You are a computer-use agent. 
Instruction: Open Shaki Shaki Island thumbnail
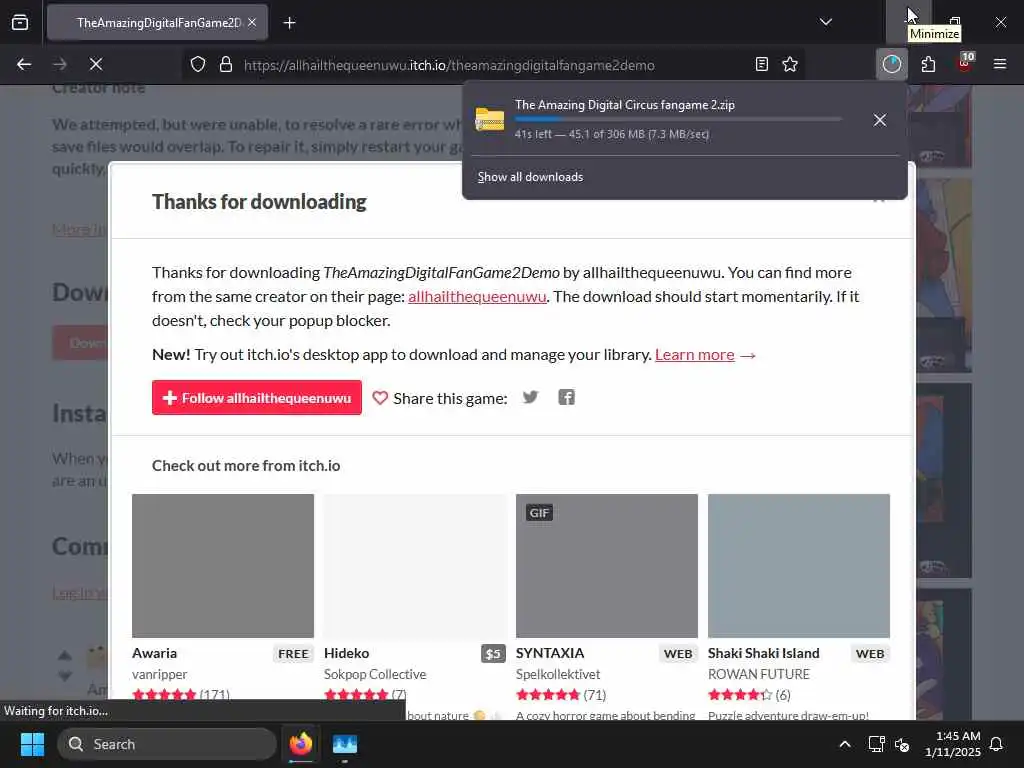(799, 566)
